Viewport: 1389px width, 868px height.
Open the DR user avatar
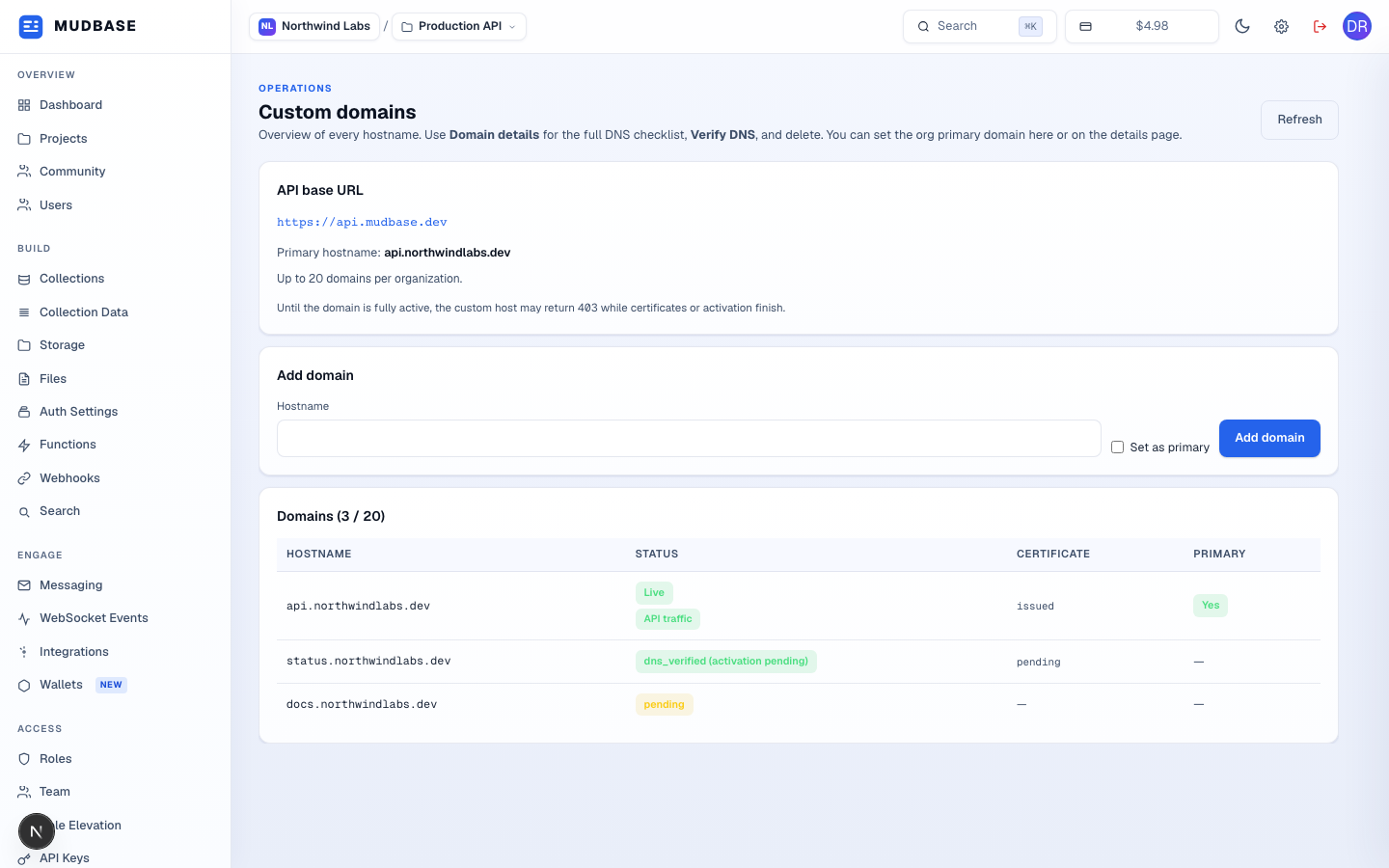point(1357,26)
